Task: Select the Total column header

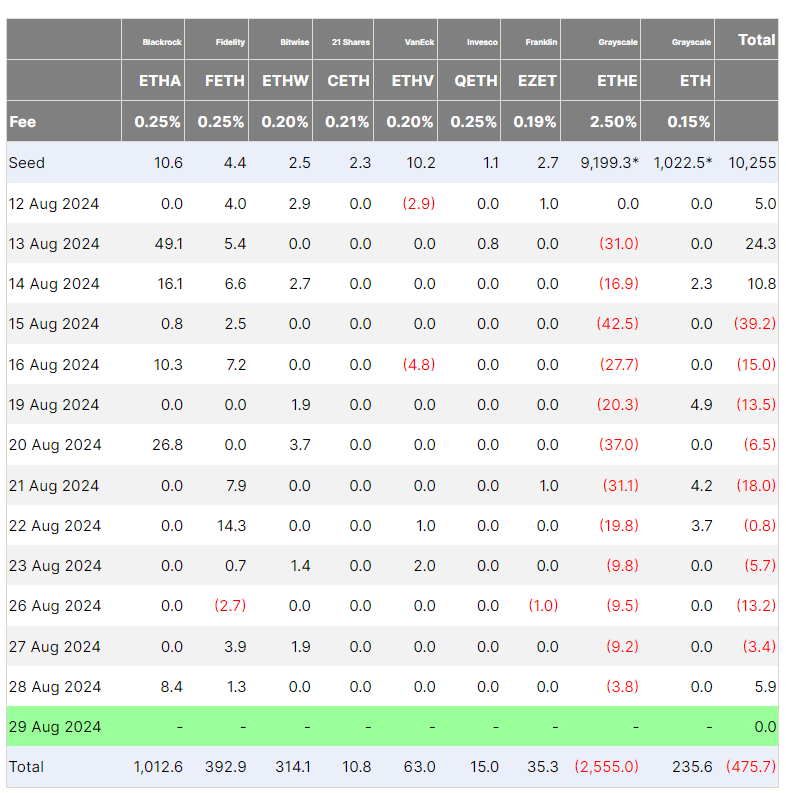Action: click(756, 40)
